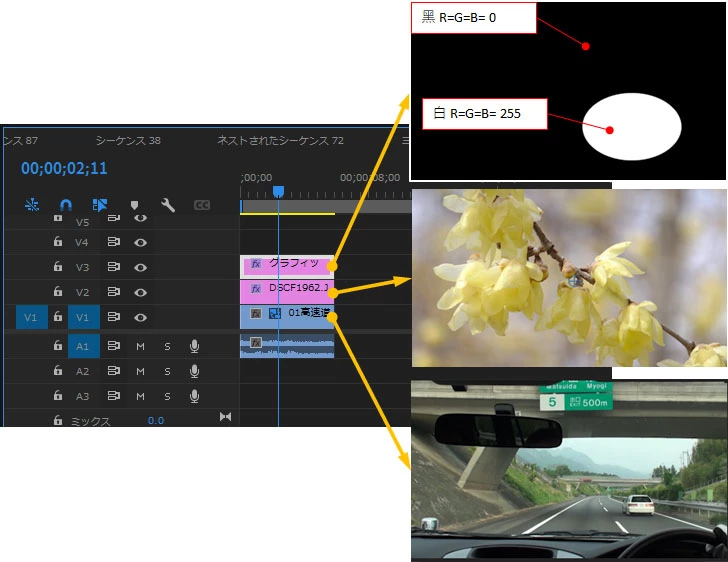Screen dimensions: 728x562
Task: Select track label V3
Action: coord(82,268)
